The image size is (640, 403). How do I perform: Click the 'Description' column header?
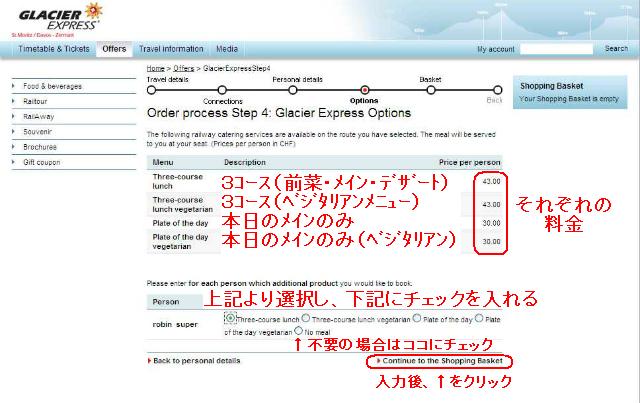tap(245, 162)
